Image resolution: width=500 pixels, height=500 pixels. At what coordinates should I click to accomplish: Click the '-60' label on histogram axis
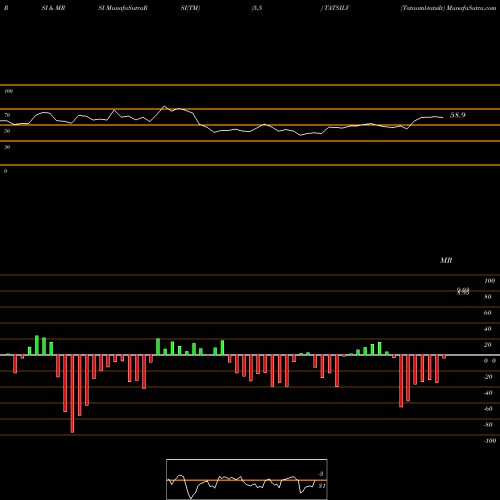tap(488, 409)
